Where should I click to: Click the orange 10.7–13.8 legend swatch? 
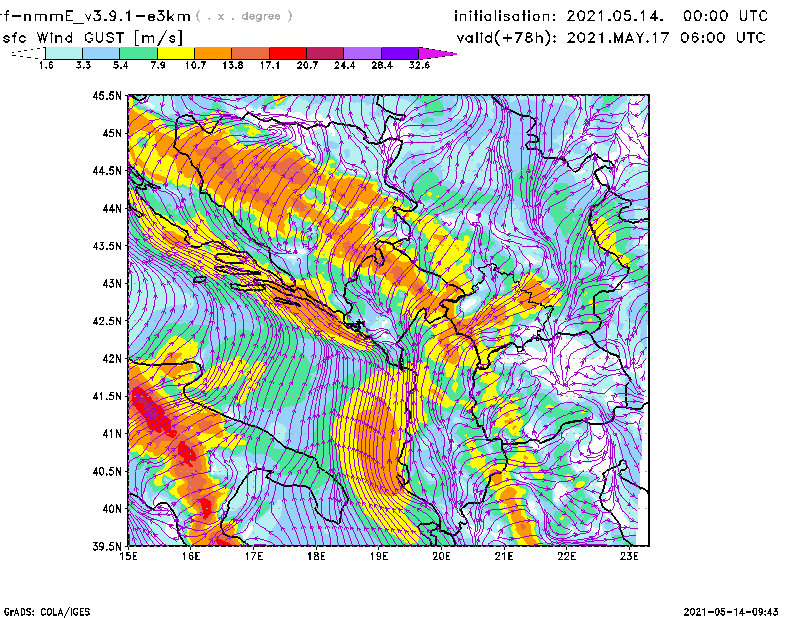point(213,53)
